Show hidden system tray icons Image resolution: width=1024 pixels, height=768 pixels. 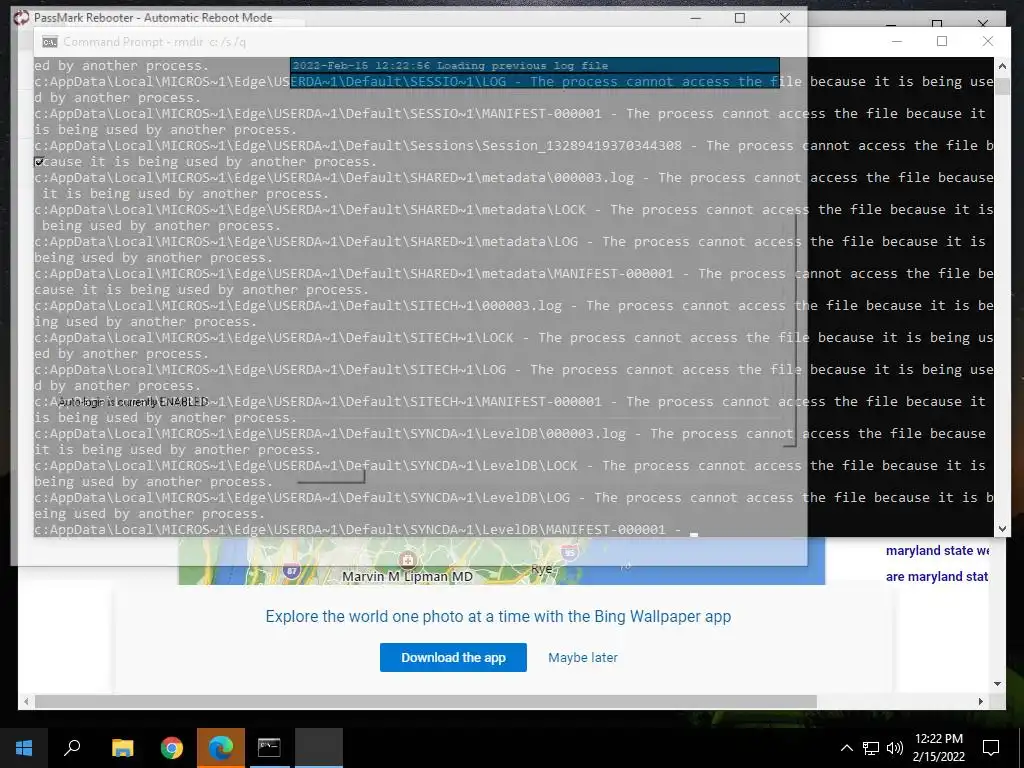tap(846, 748)
